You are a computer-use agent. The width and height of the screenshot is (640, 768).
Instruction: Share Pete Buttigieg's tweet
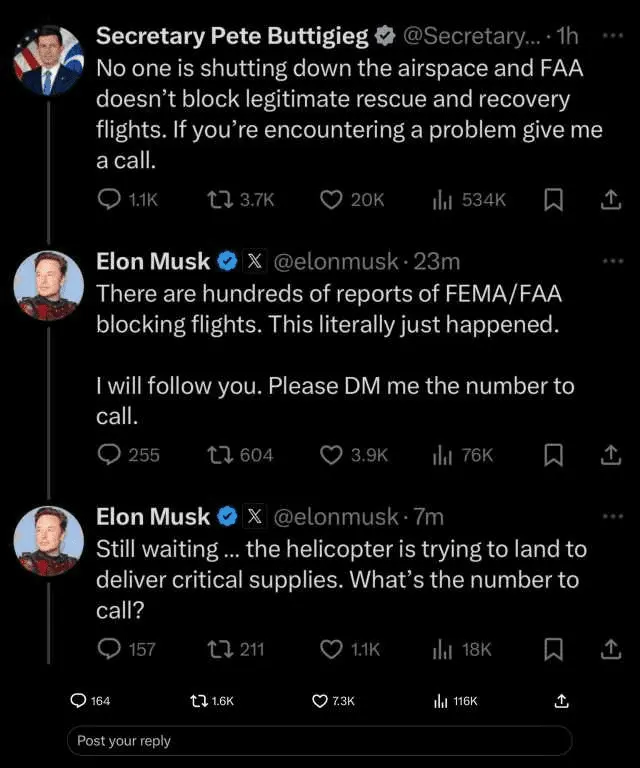click(609, 200)
